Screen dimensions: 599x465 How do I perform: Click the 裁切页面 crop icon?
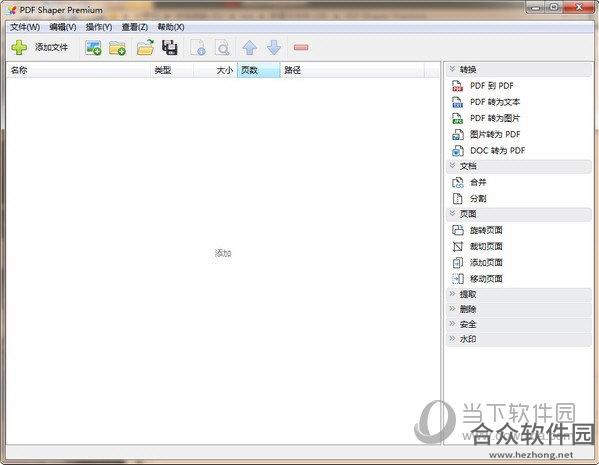457,246
